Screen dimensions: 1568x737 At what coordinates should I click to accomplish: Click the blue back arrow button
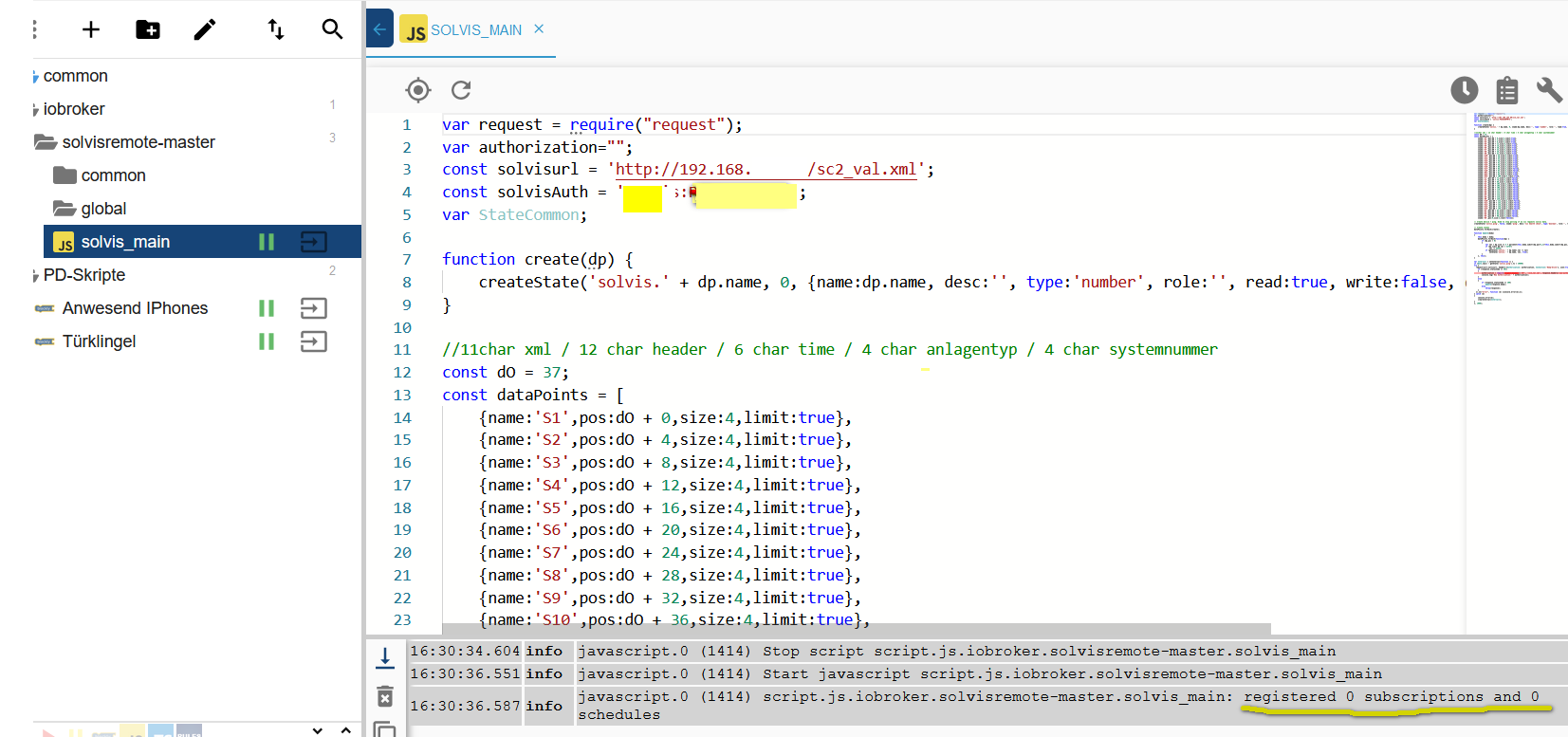point(379,29)
